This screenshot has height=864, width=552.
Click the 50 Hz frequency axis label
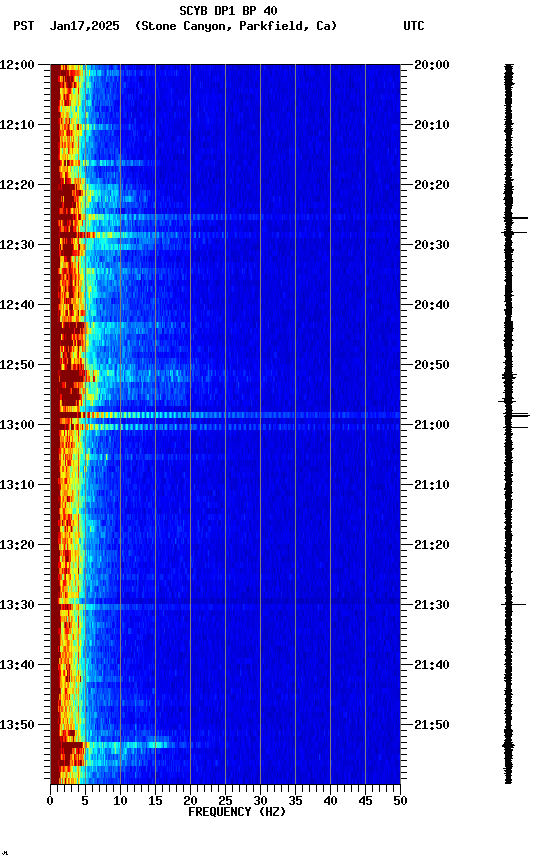[401, 801]
